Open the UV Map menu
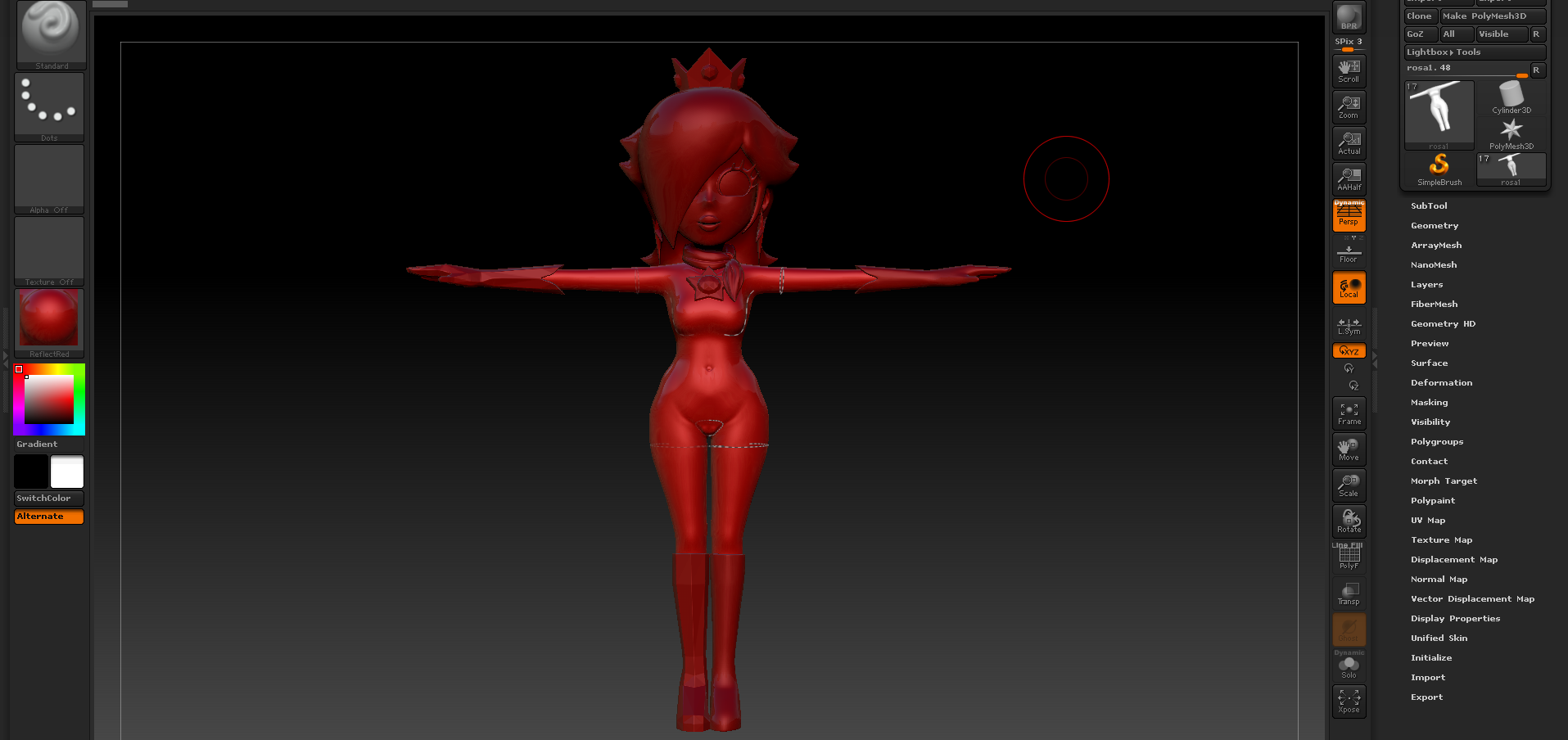The width and height of the screenshot is (1568, 740). click(x=1428, y=521)
